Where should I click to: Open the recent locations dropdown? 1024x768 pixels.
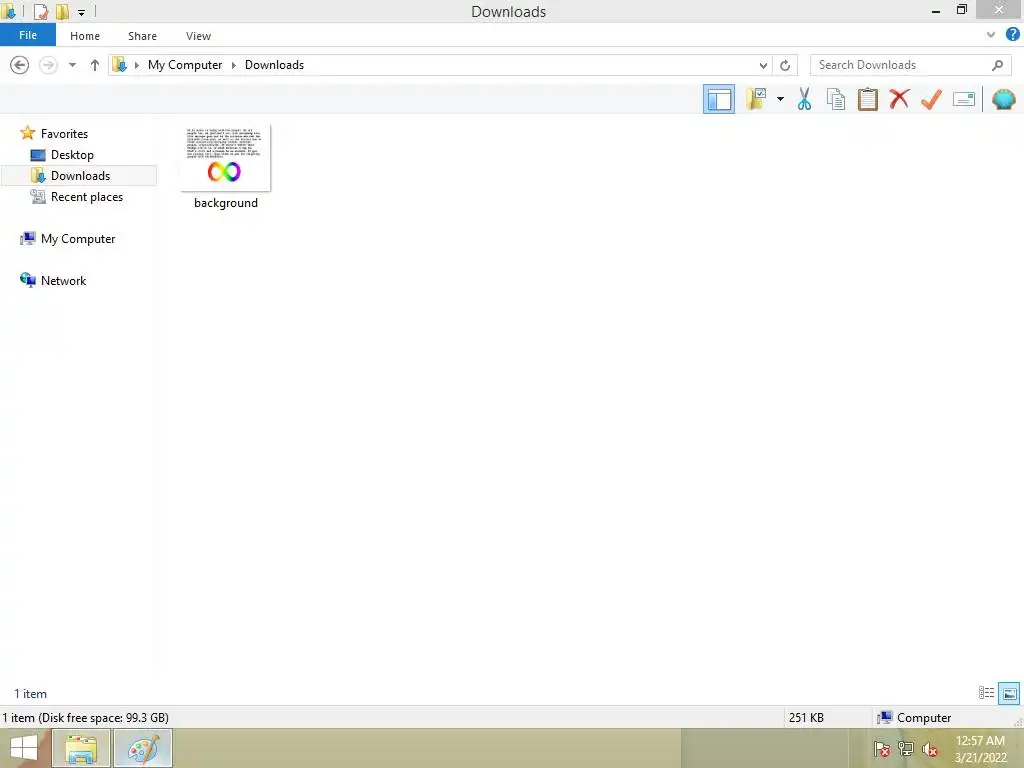click(72, 65)
